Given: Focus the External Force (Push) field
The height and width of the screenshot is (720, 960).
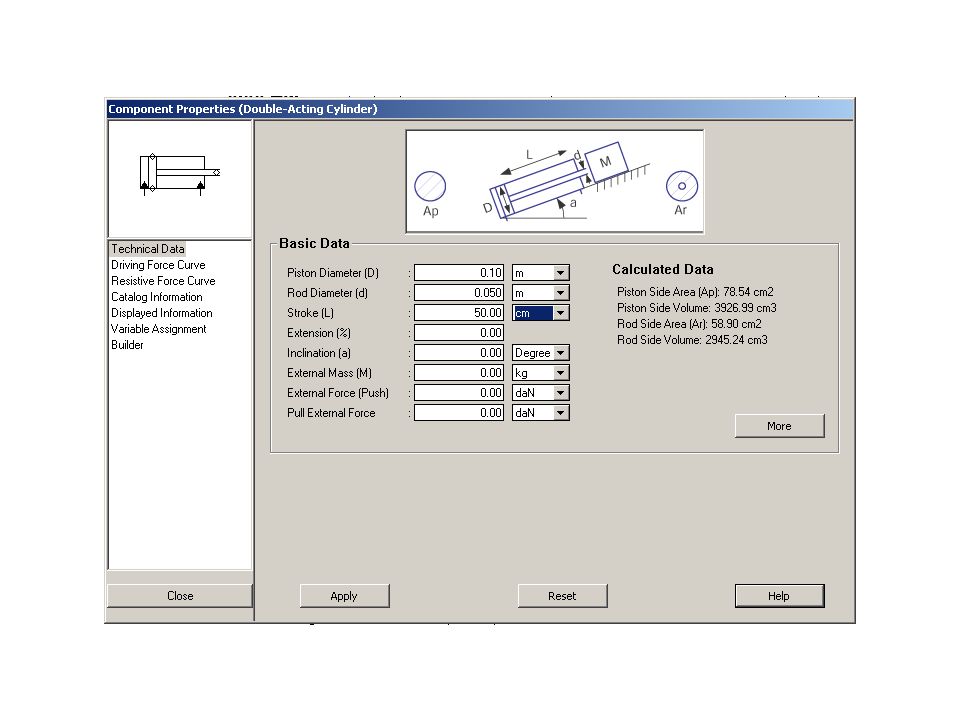Looking at the screenshot, I should tap(459, 393).
